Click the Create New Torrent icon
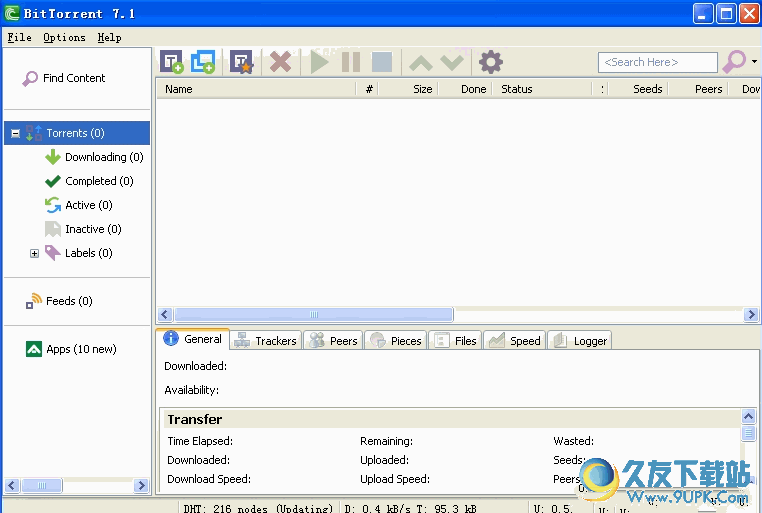This screenshot has width=762, height=513. (242, 62)
